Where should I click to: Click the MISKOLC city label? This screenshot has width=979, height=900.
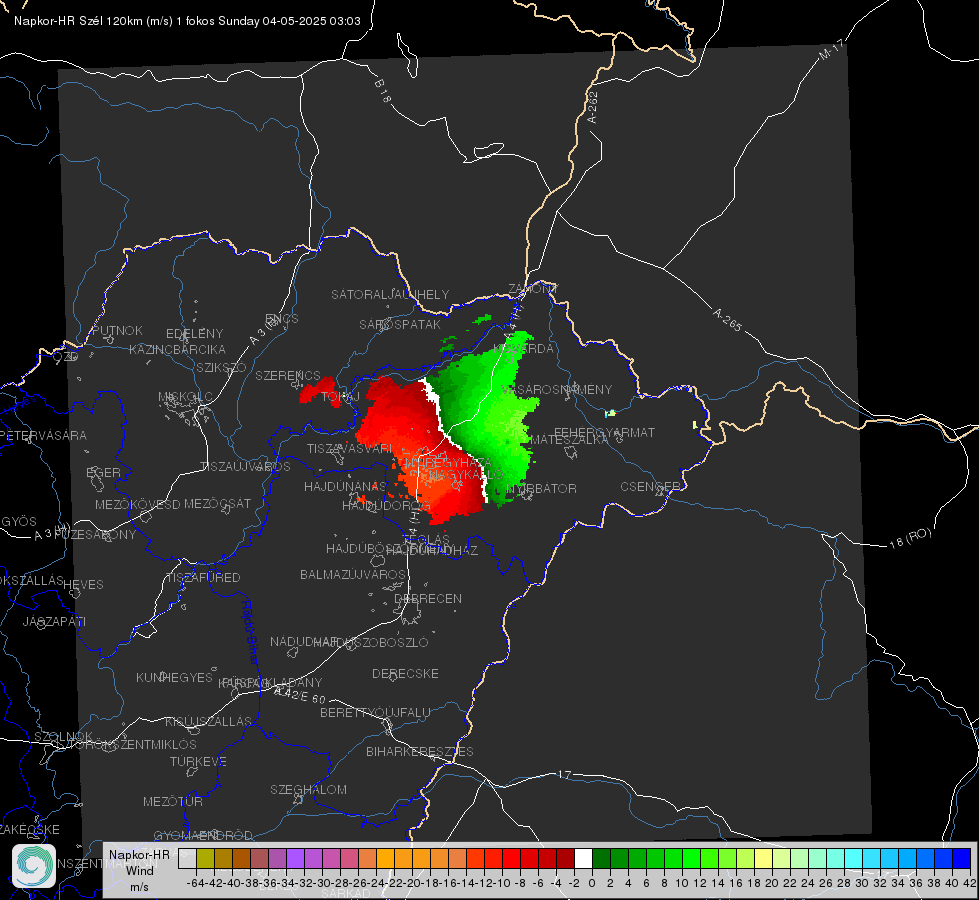(x=185, y=397)
